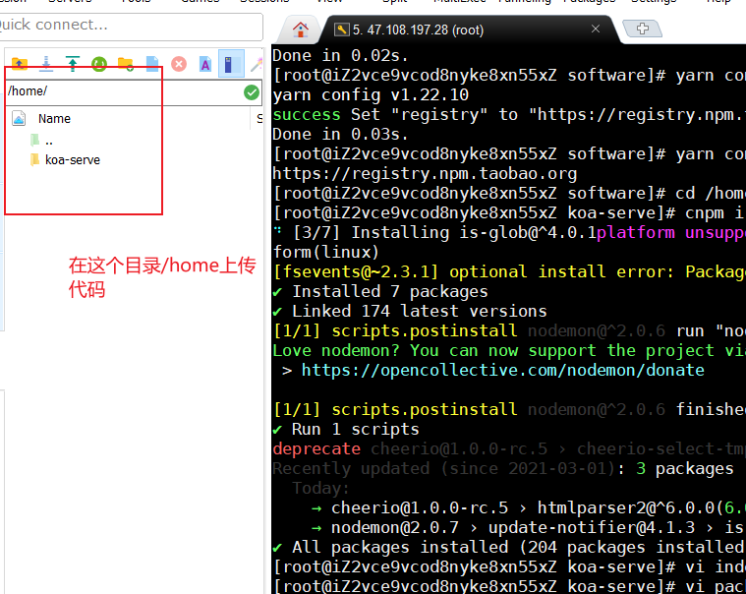The height and width of the screenshot is (594, 746).
Task: Click the upload to current folder icon
Action: pyautogui.click(x=73, y=64)
